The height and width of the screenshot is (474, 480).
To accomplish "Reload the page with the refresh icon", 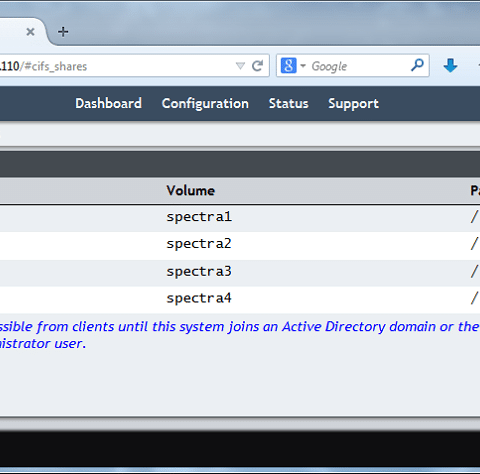I will pos(257,66).
